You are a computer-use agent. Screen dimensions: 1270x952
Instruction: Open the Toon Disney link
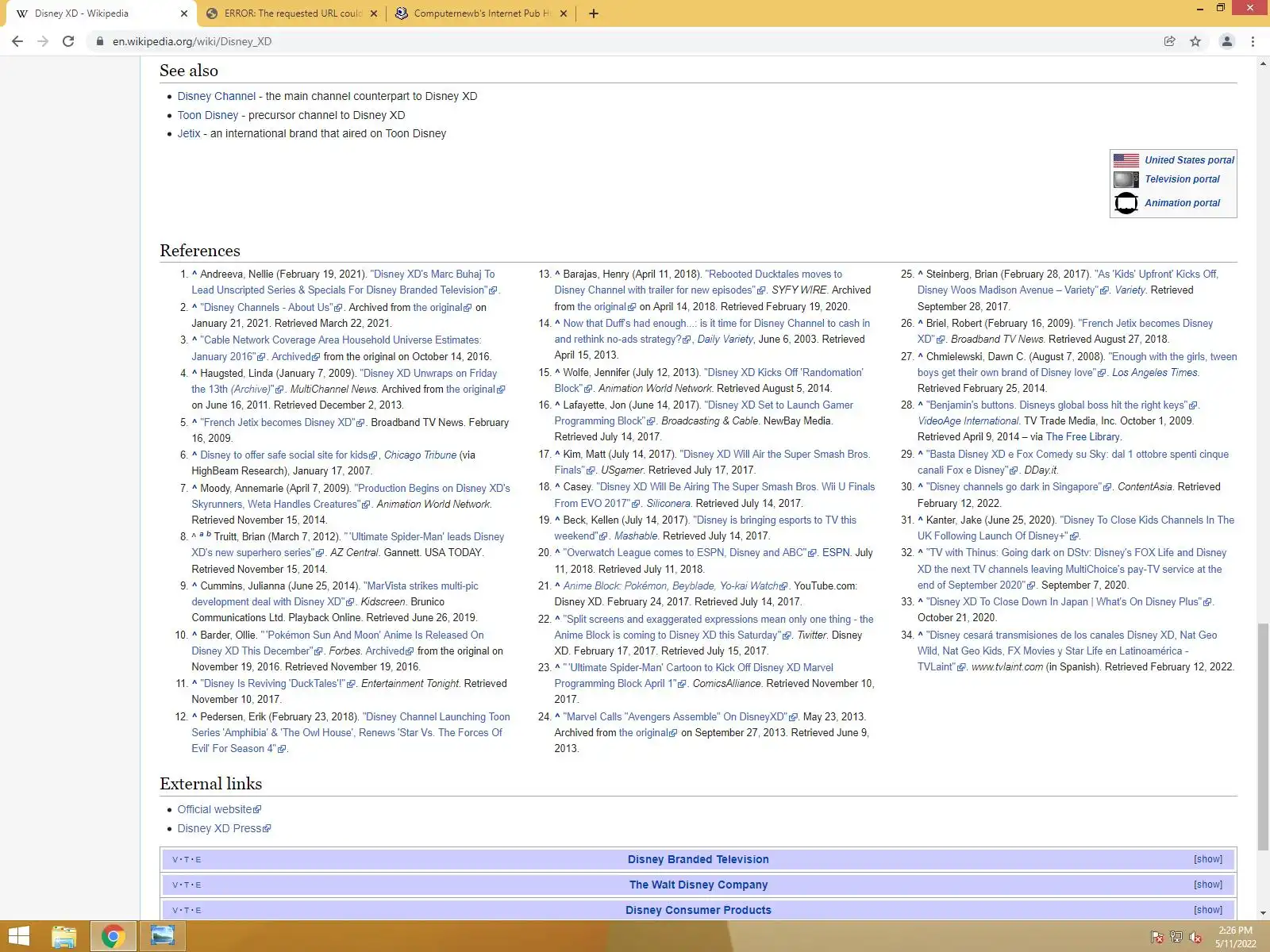pyautogui.click(x=208, y=115)
